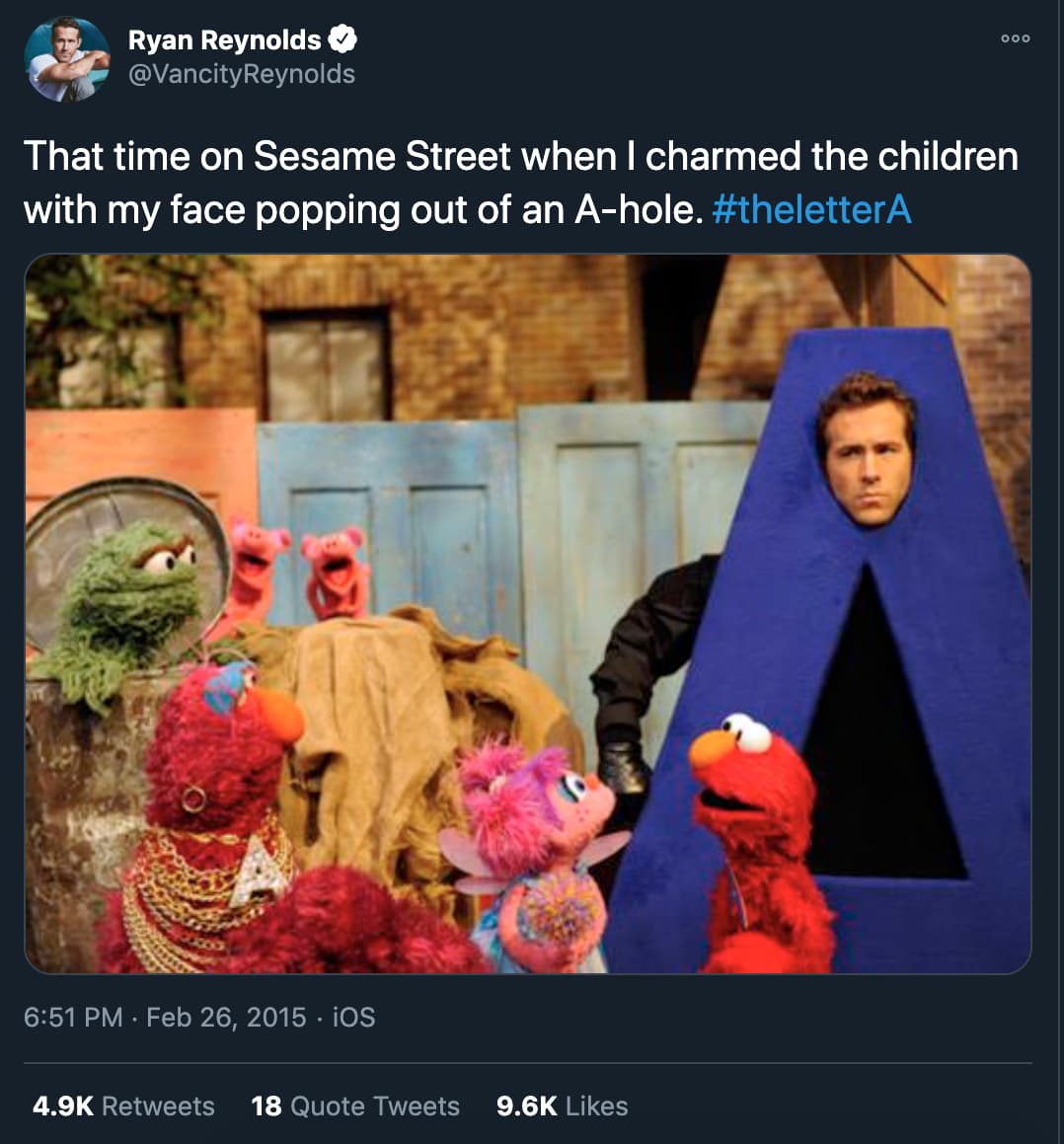Click the @VancityReynolds handle
This screenshot has height=1144, width=1064.
click(x=241, y=73)
